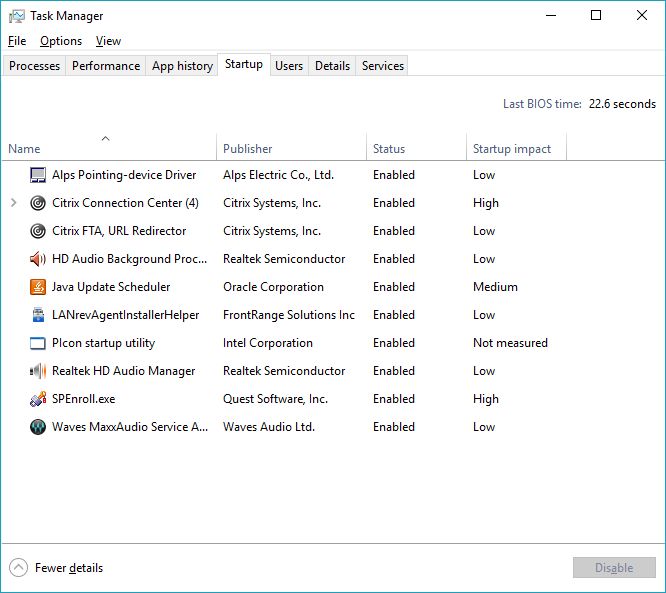The width and height of the screenshot is (666, 593).
Task: Open the File menu
Action: coord(17,41)
